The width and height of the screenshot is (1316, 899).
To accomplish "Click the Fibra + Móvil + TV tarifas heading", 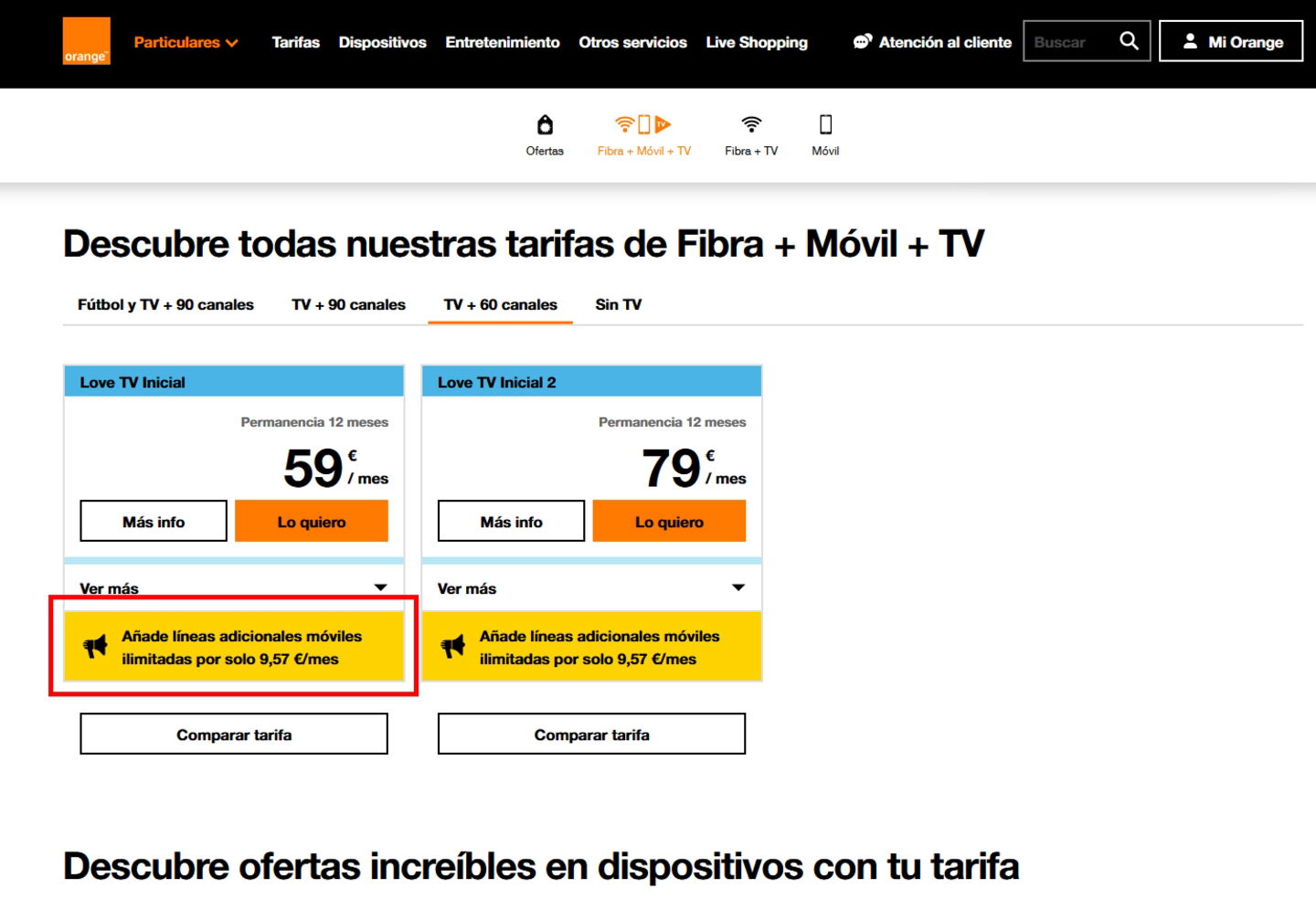I will click(x=524, y=244).
